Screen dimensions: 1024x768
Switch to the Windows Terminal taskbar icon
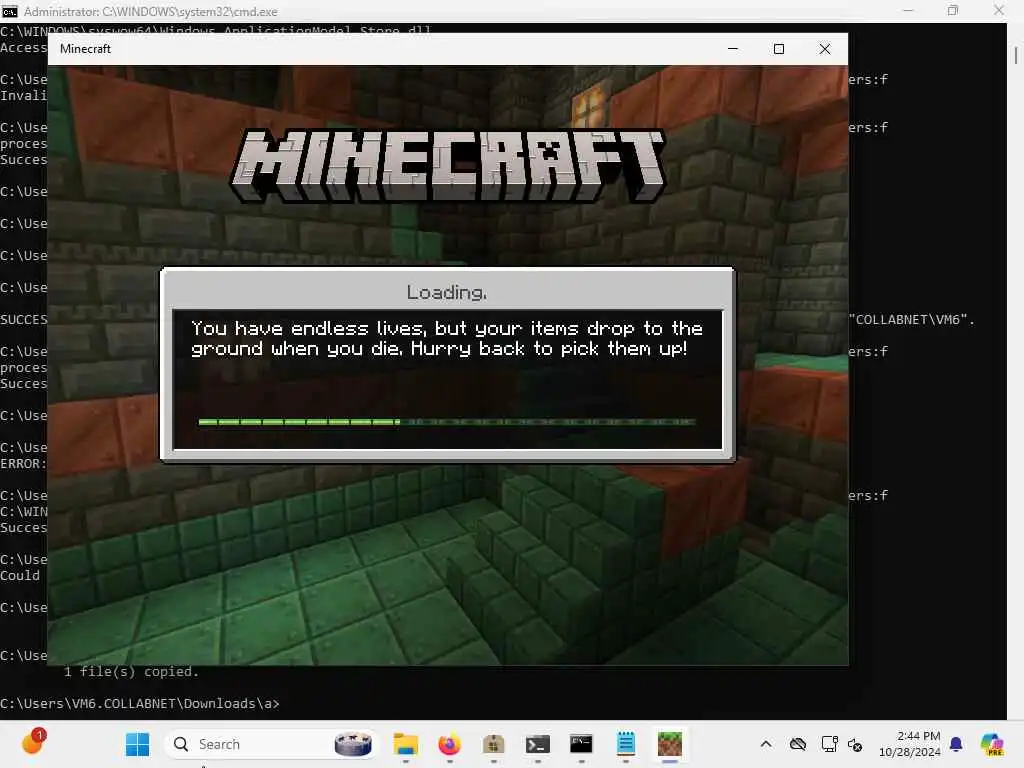pos(537,744)
